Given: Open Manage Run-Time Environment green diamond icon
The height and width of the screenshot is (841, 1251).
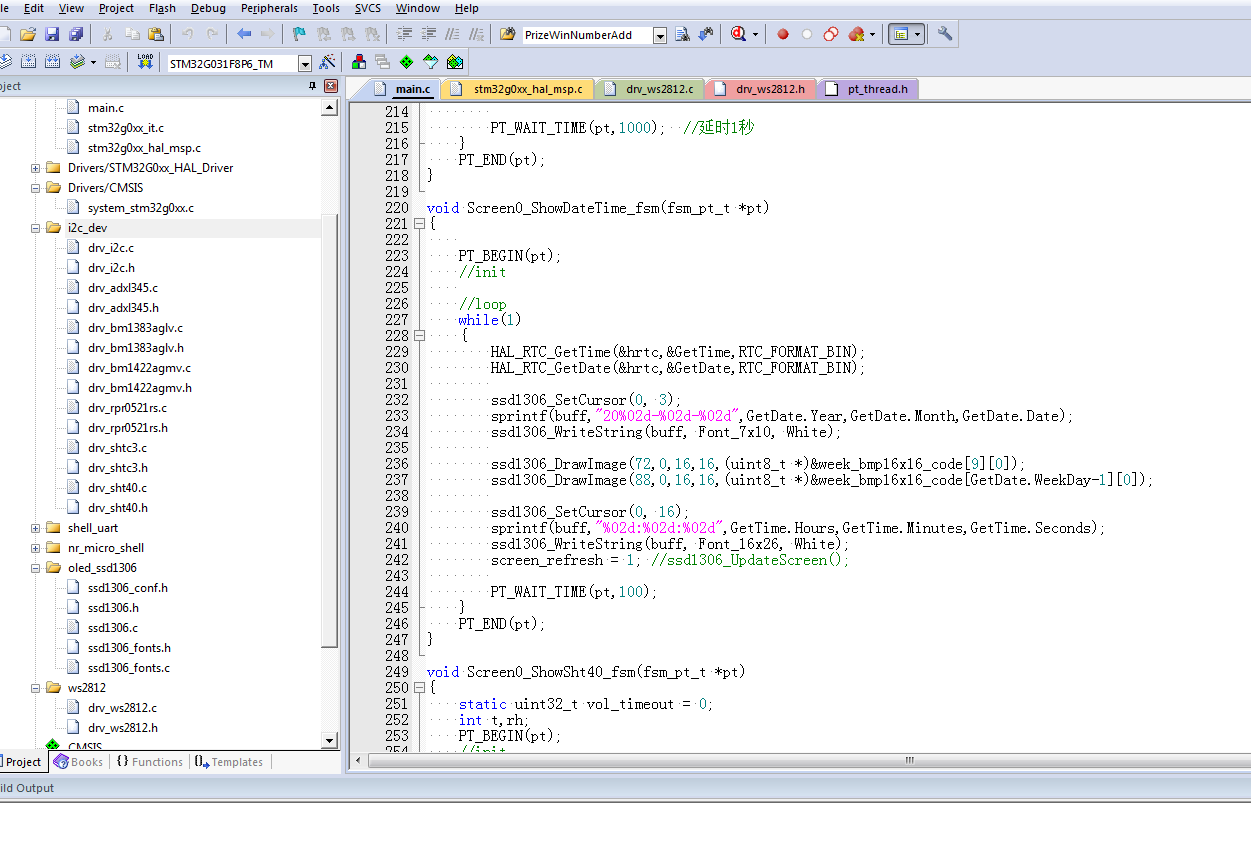Looking at the screenshot, I should pyautogui.click(x=406, y=62).
